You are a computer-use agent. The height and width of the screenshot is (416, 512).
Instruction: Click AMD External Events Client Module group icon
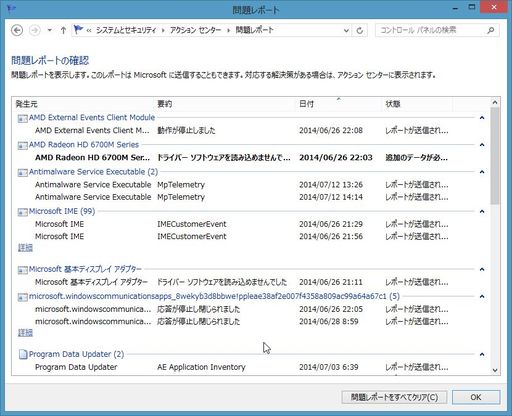pyautogui.click(x=22, y=118)
